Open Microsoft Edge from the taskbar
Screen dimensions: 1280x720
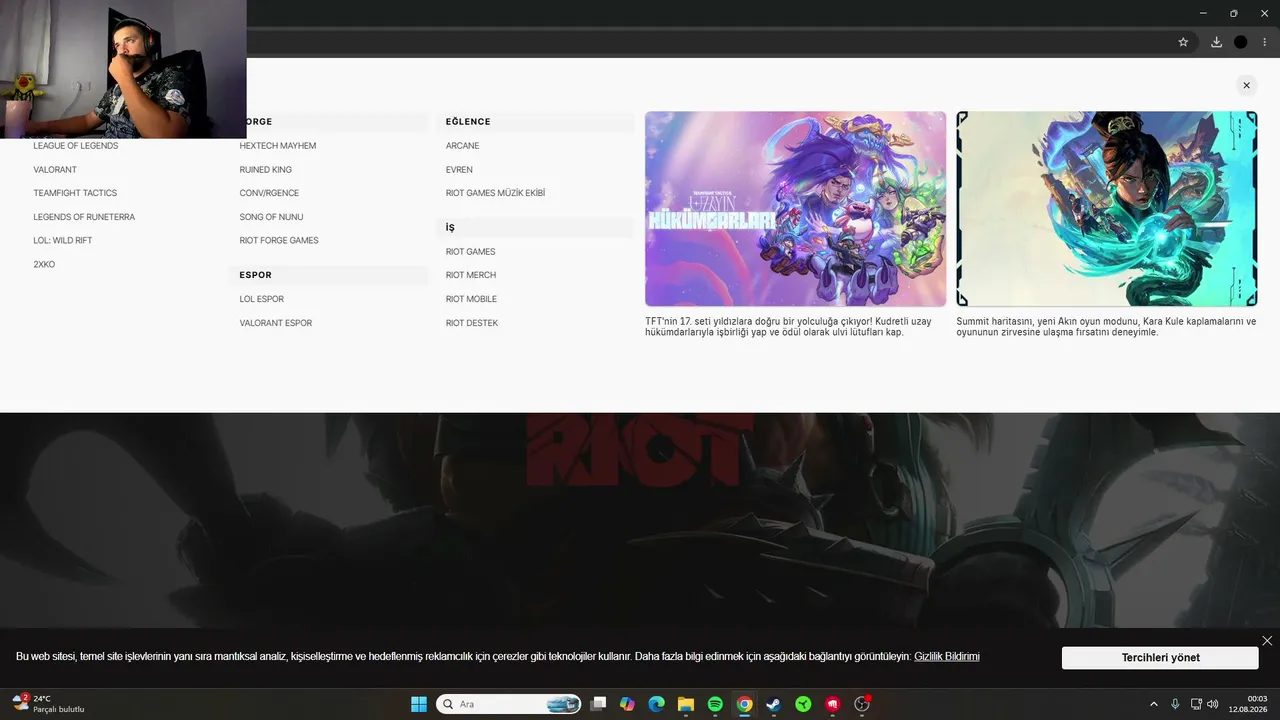coord(656,704)
